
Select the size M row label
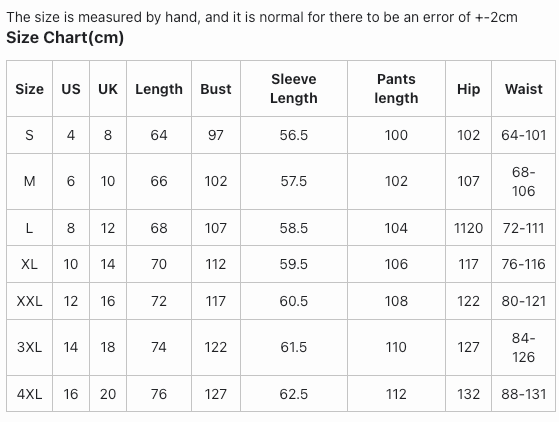click(x=29, y=181)
